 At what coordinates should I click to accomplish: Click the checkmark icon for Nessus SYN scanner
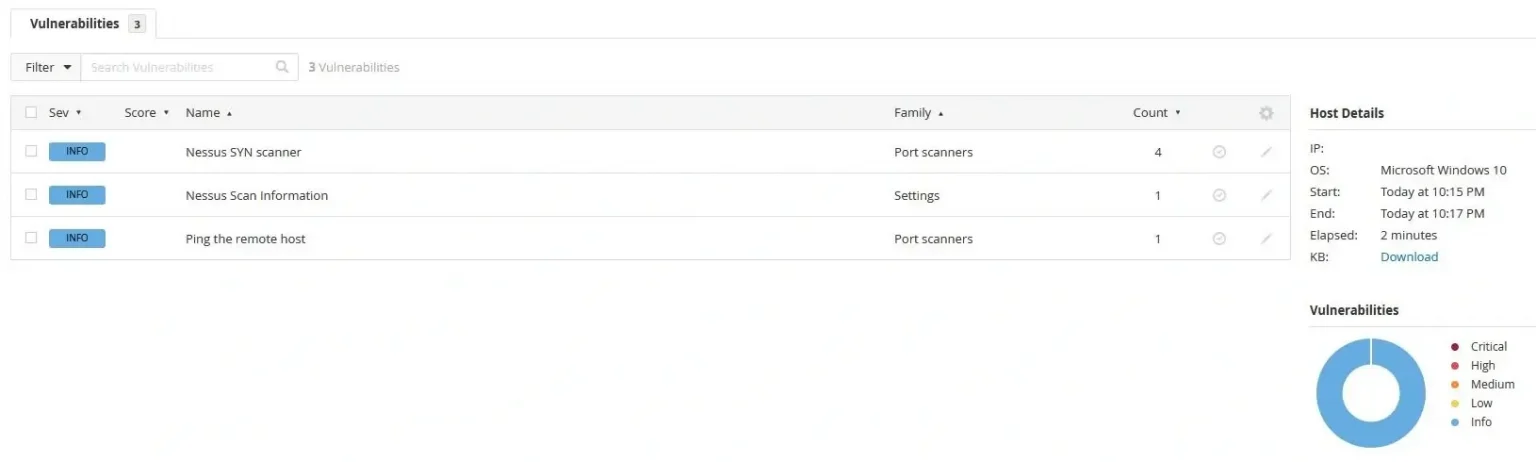(x=1219, y=152)
